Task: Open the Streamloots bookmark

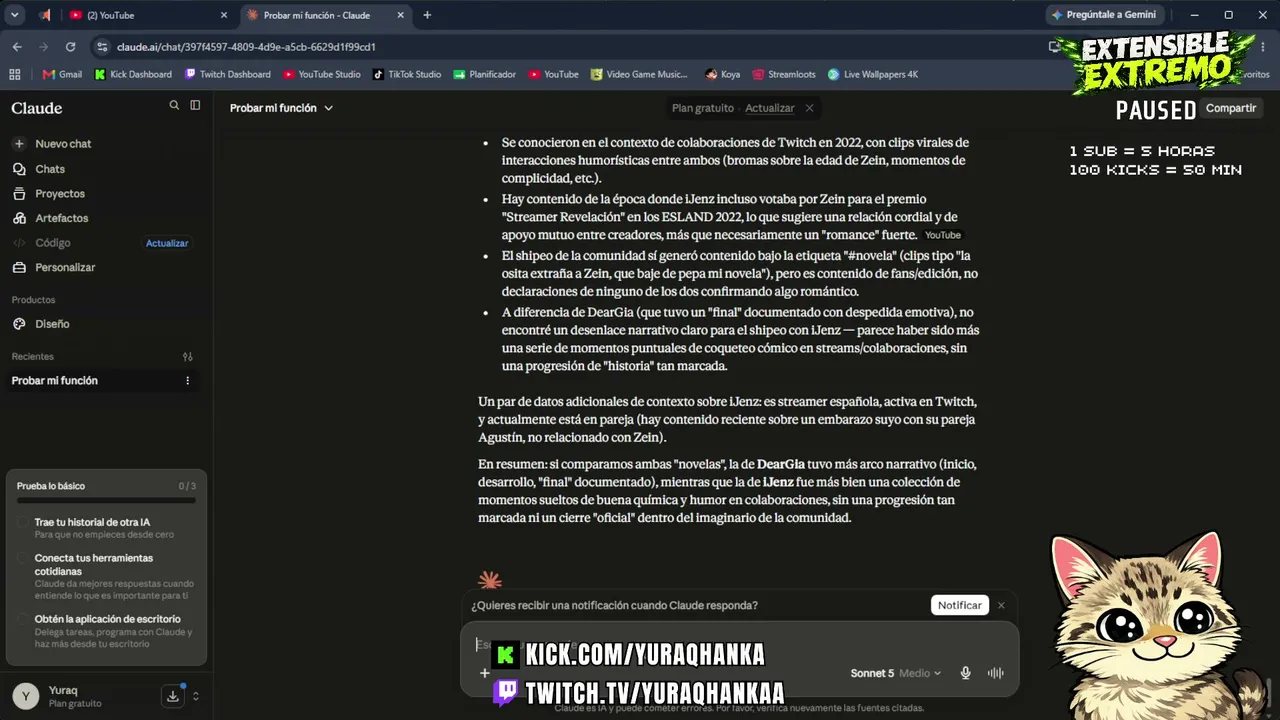Action: pyautogui.click(x=784, y=74)
